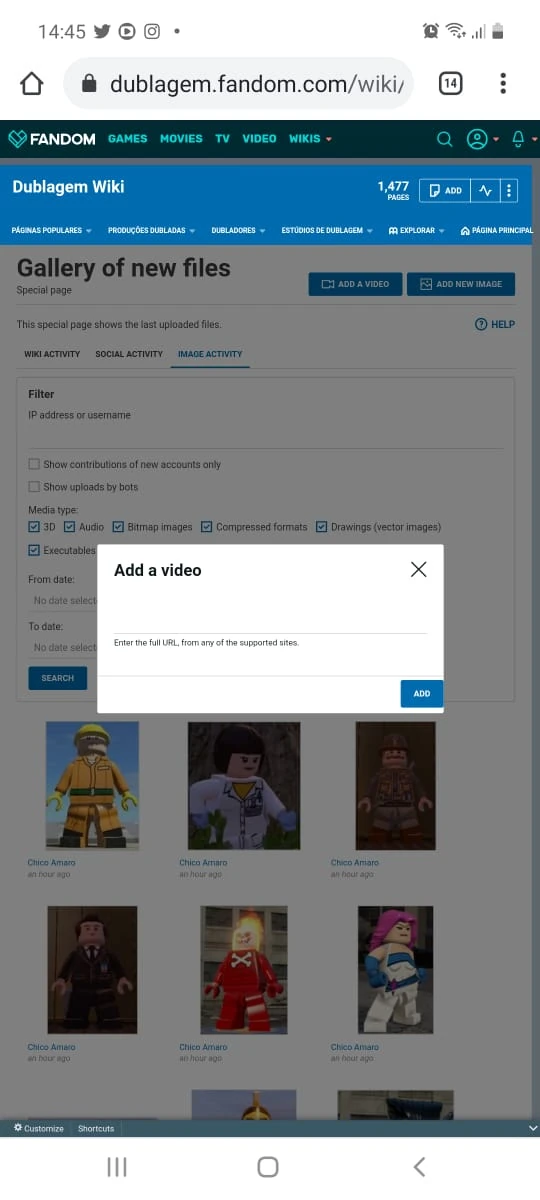Tap Android home button

point(268,1167)
